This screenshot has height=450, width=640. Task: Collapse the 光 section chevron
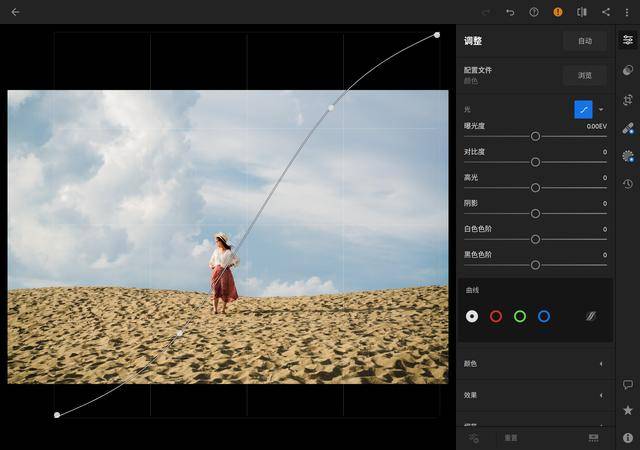pyautogui.click(x=601, y=109)
